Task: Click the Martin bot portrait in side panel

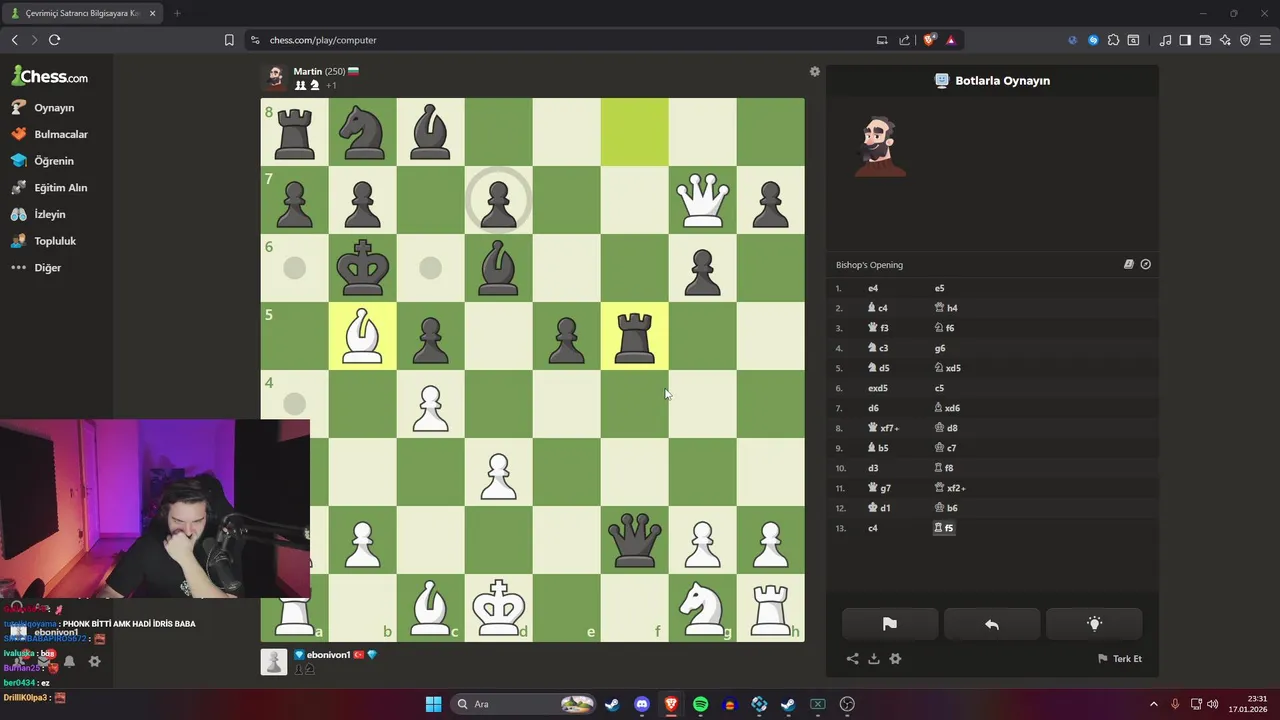Action: point(880,147)
